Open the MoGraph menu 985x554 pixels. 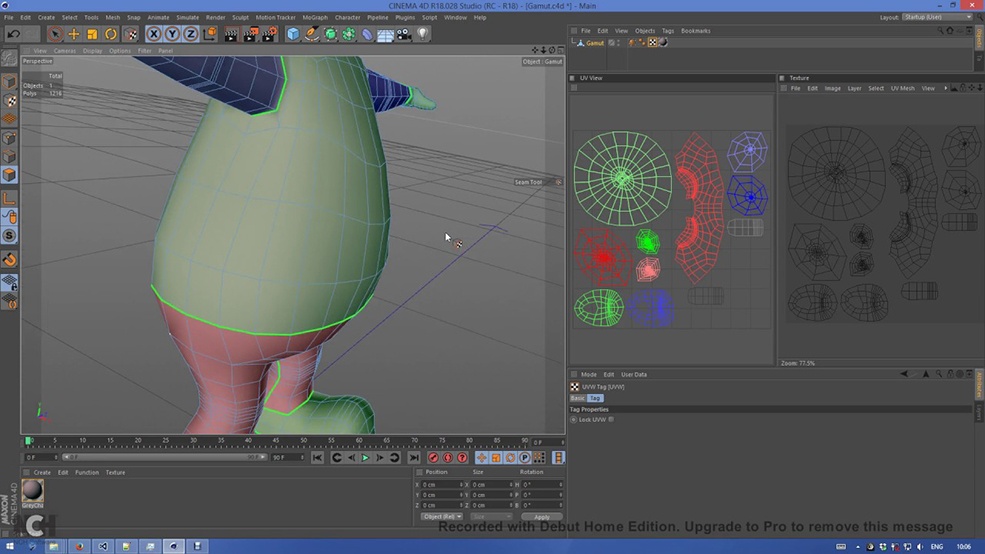(315, 18)
